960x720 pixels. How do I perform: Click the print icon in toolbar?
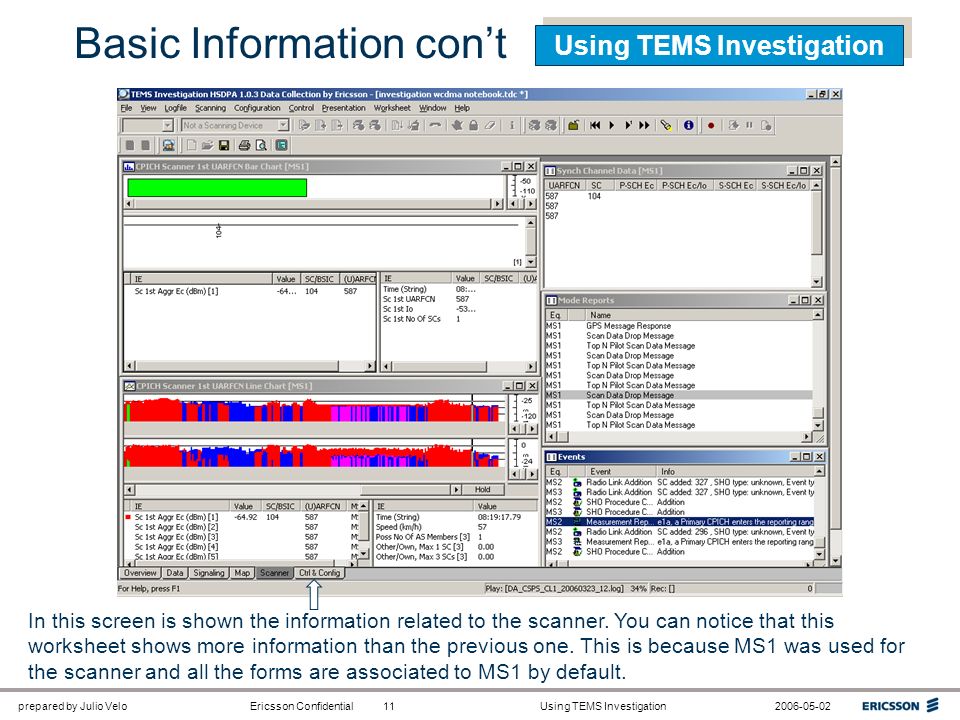pos(244,145)
